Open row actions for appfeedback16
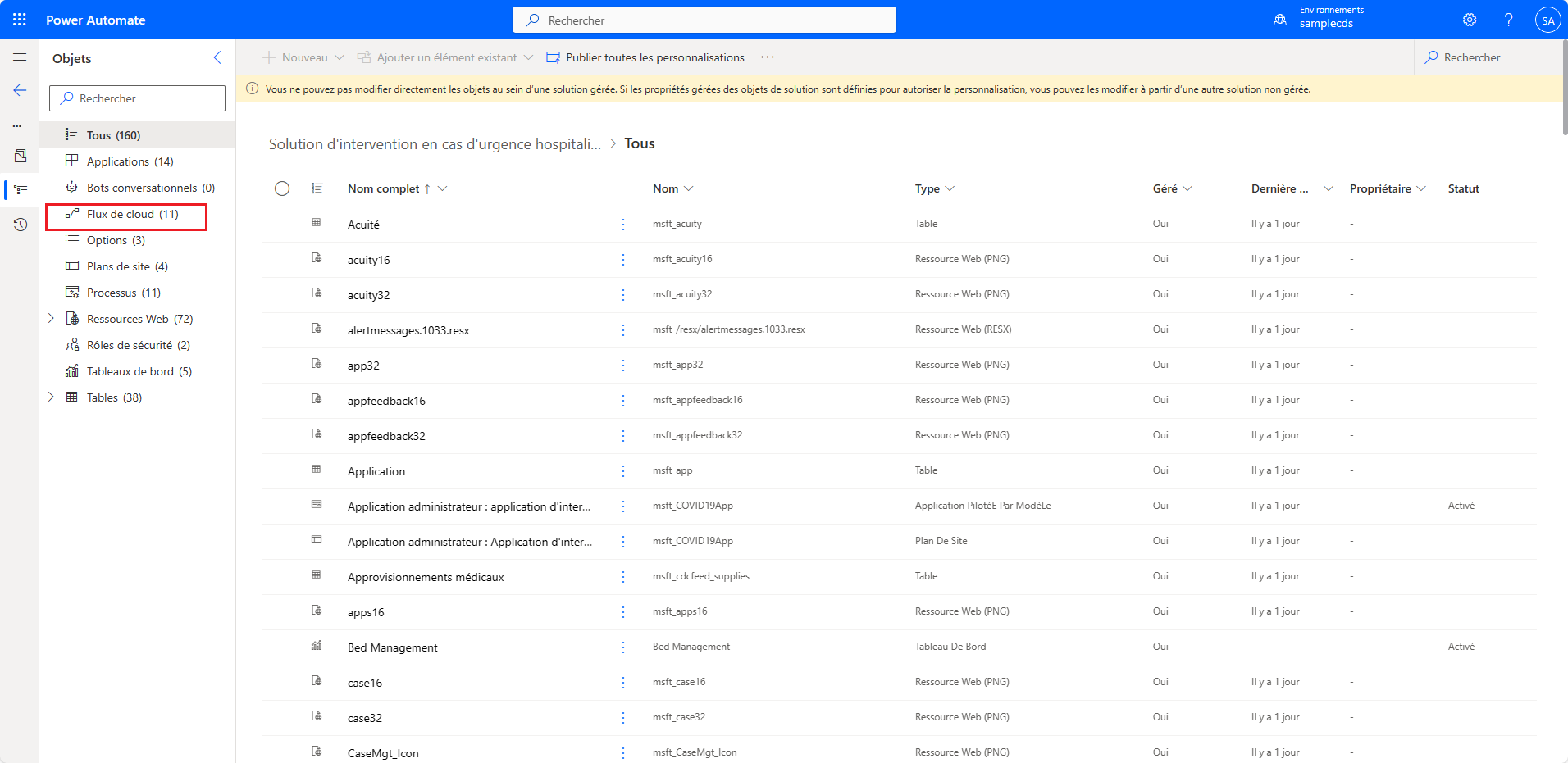This screenshot has height=763, width=1568. click(x=623, y=401)
